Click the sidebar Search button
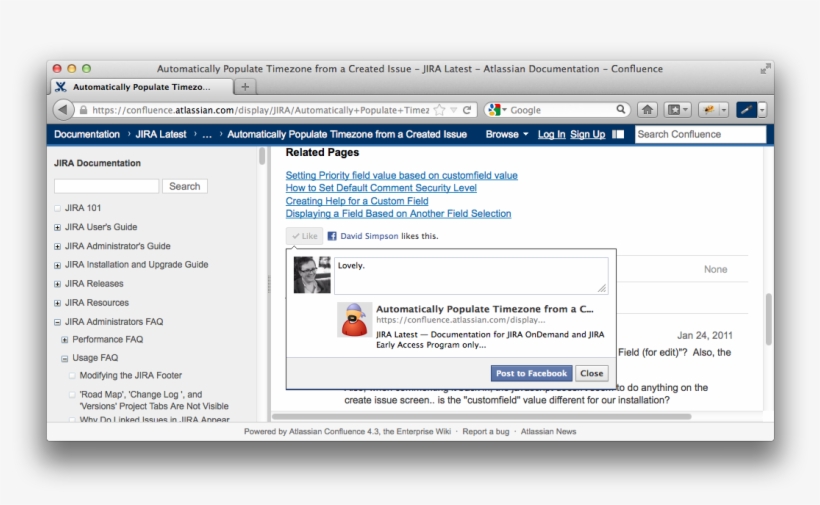Screen dimensions: 820x505 point(185,186)
